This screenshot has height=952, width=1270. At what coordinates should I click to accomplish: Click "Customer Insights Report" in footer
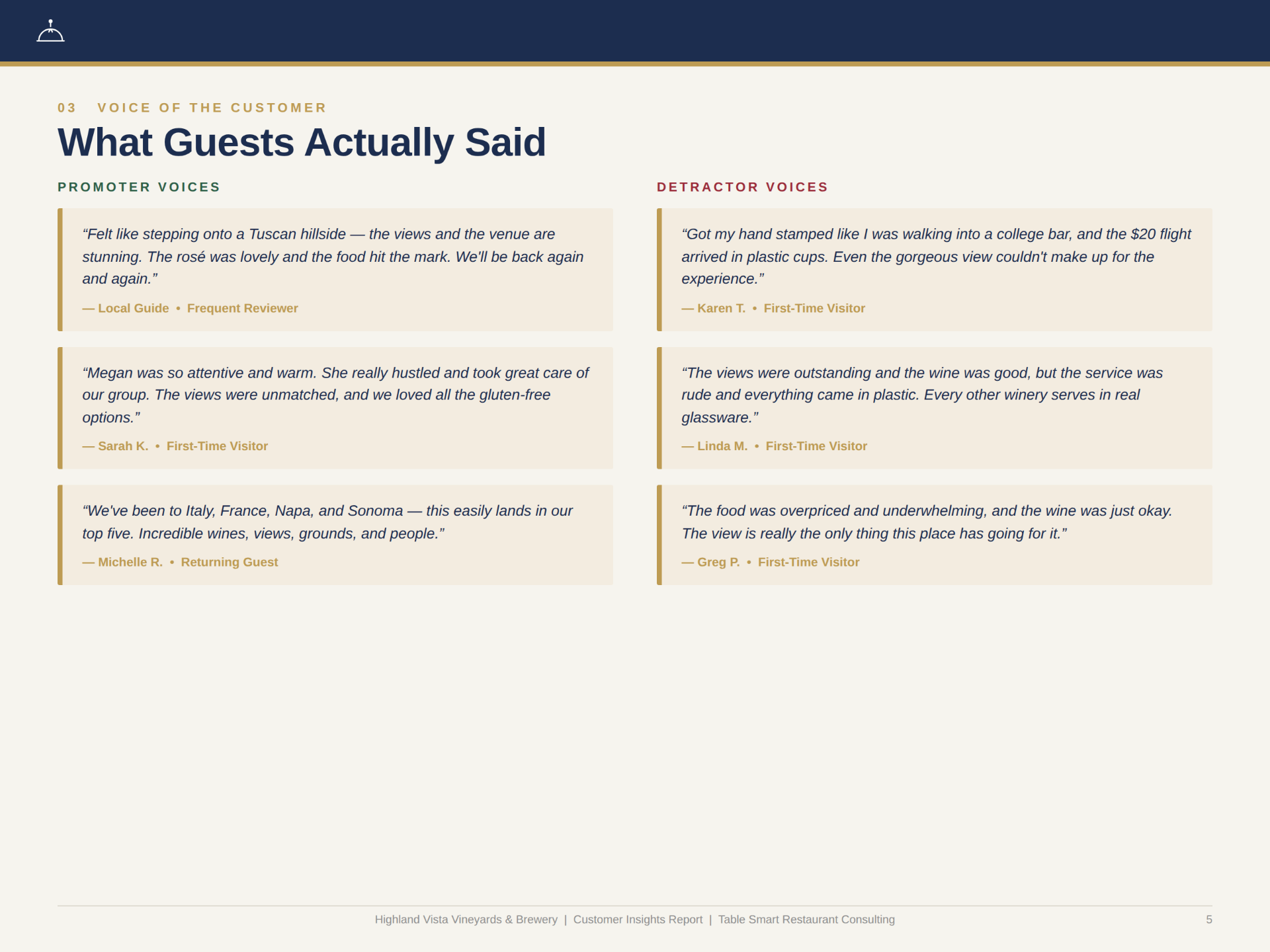point(638,920)
